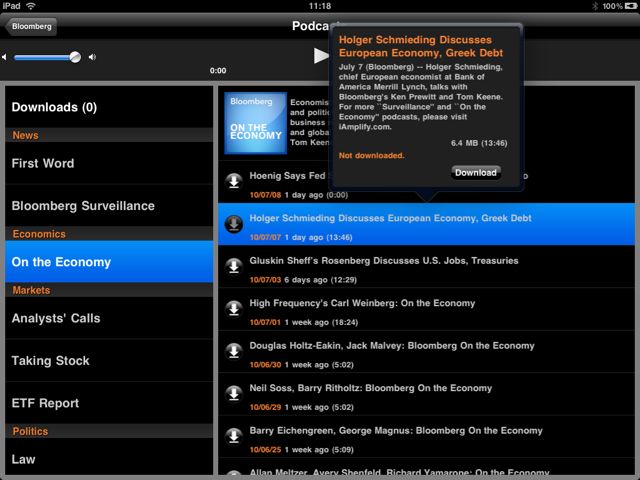Tap the Bluetooth status icon
This screenshot has height=480, width=640.
595,6
